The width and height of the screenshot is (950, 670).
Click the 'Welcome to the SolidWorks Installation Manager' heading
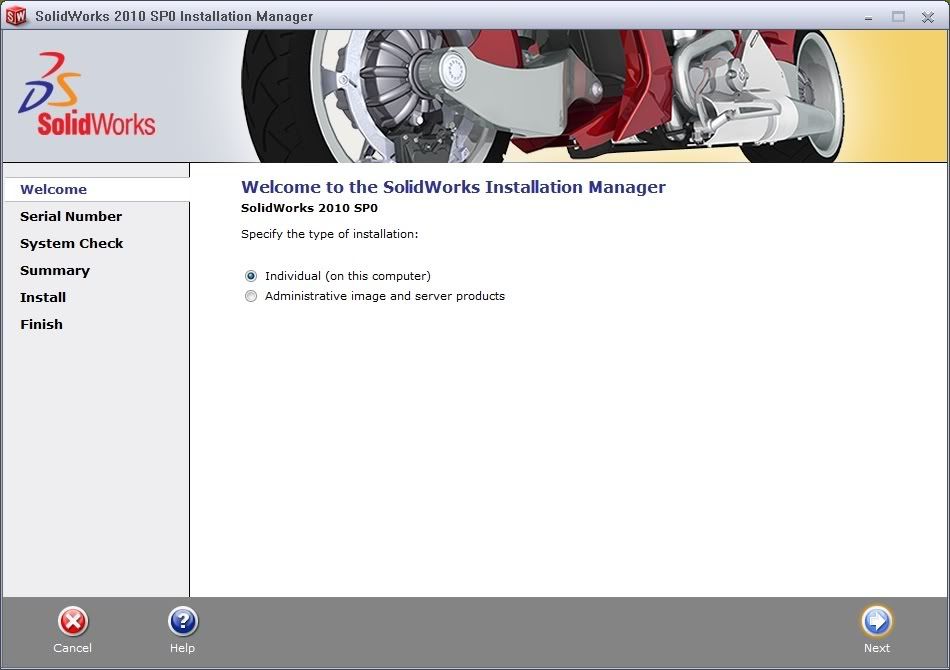point(453,187)
